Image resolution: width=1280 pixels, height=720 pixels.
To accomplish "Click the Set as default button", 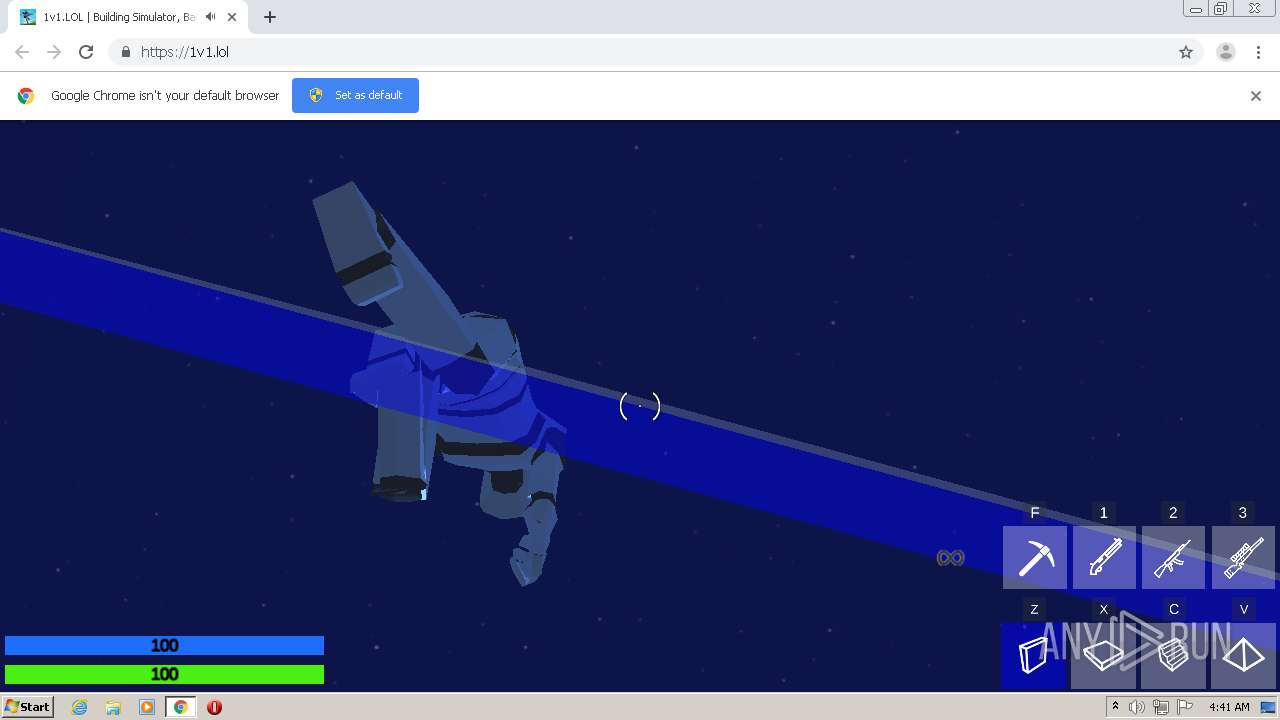I will point(355,95).
